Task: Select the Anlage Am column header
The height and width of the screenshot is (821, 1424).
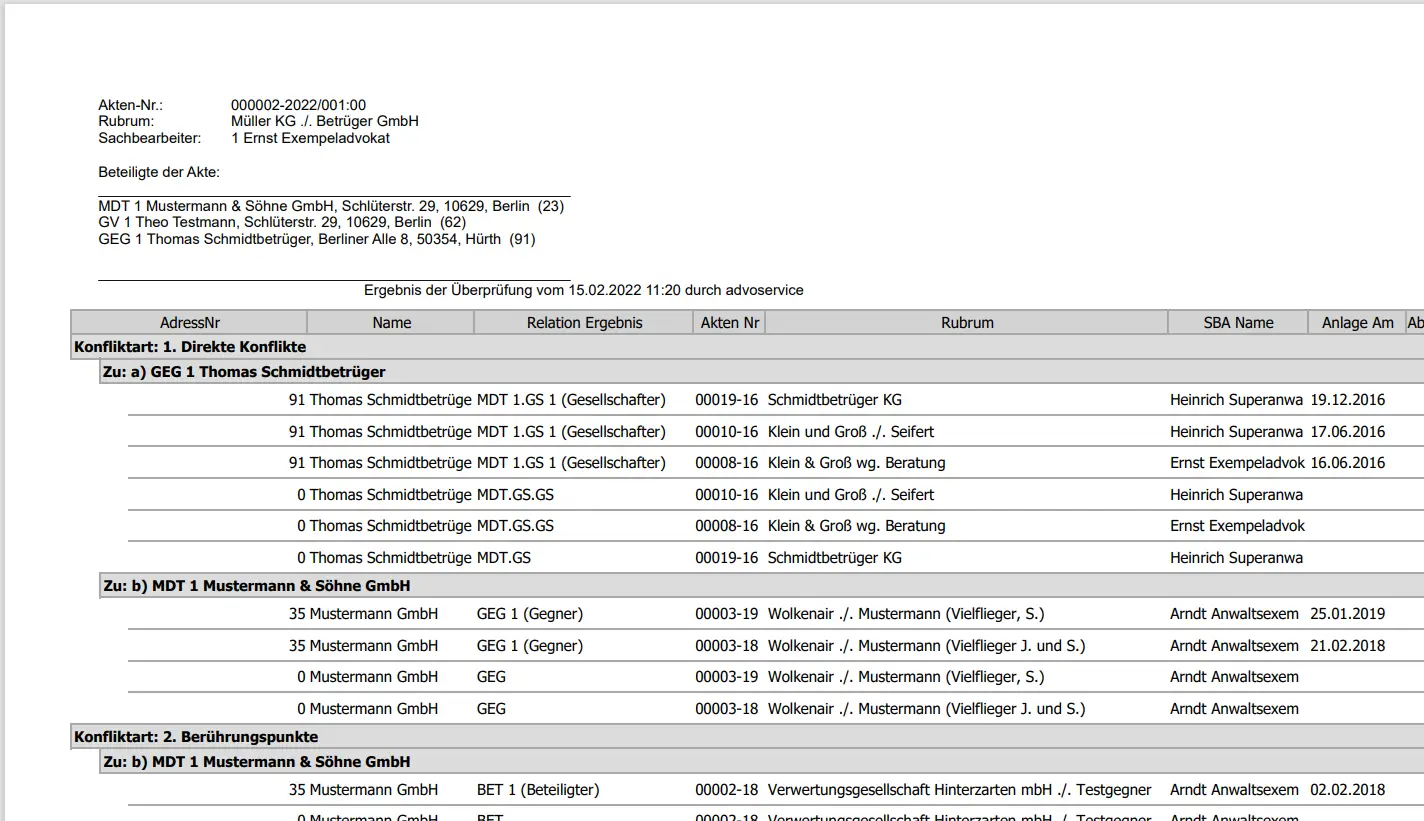Action: (x=1357, y=322)
